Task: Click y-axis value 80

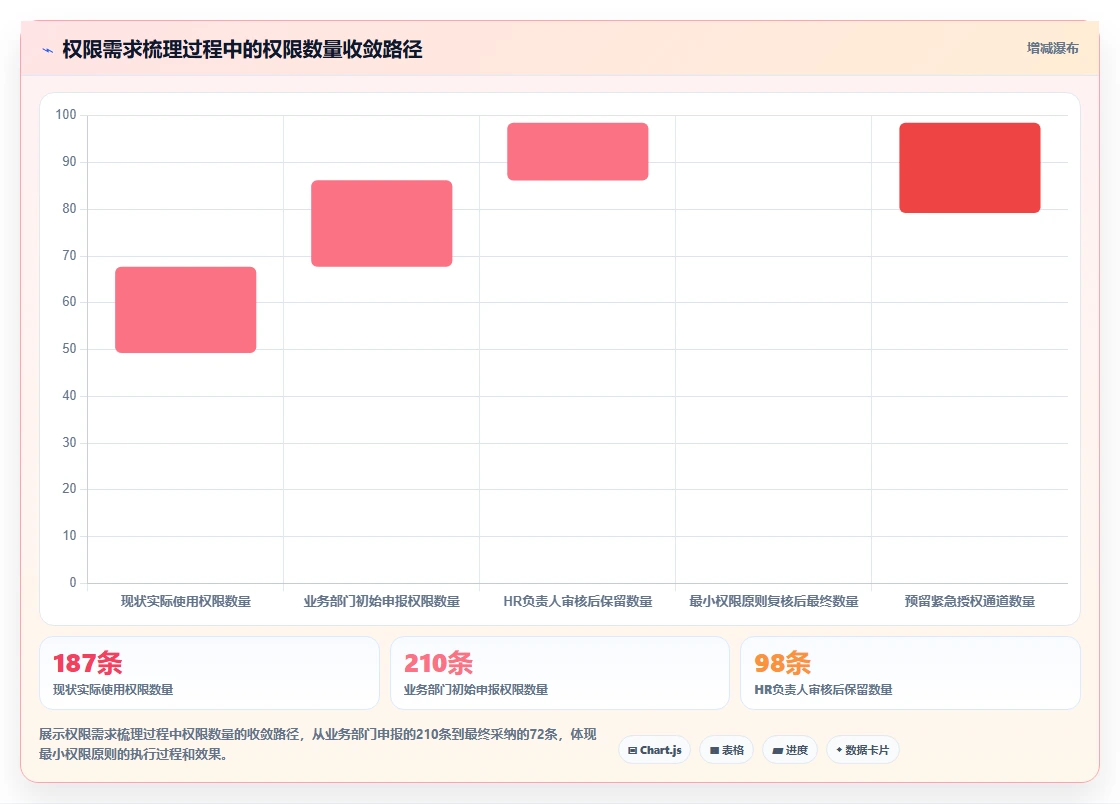Action: pos(69,208)
